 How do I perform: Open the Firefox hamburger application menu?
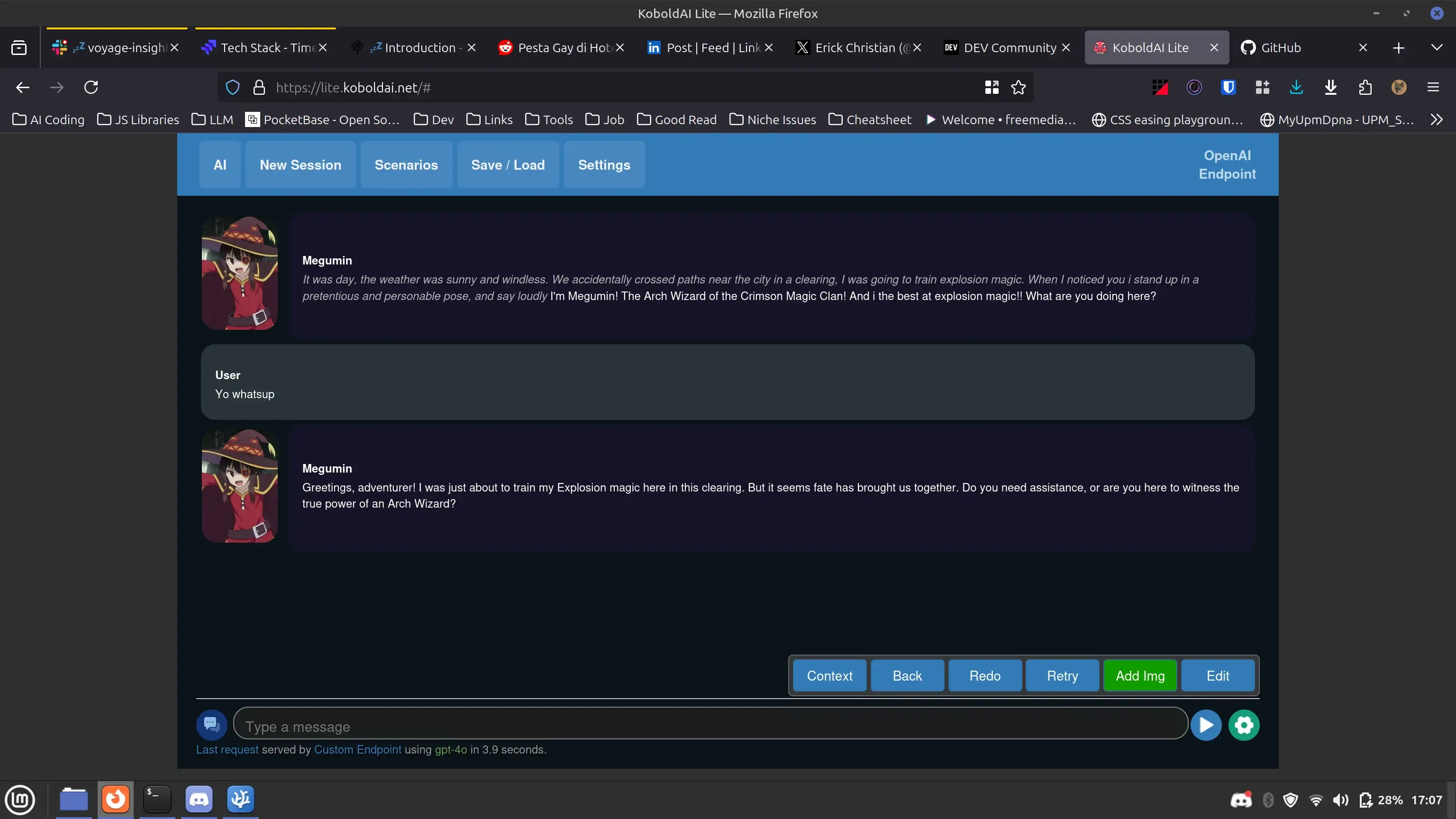[1432, 88]
